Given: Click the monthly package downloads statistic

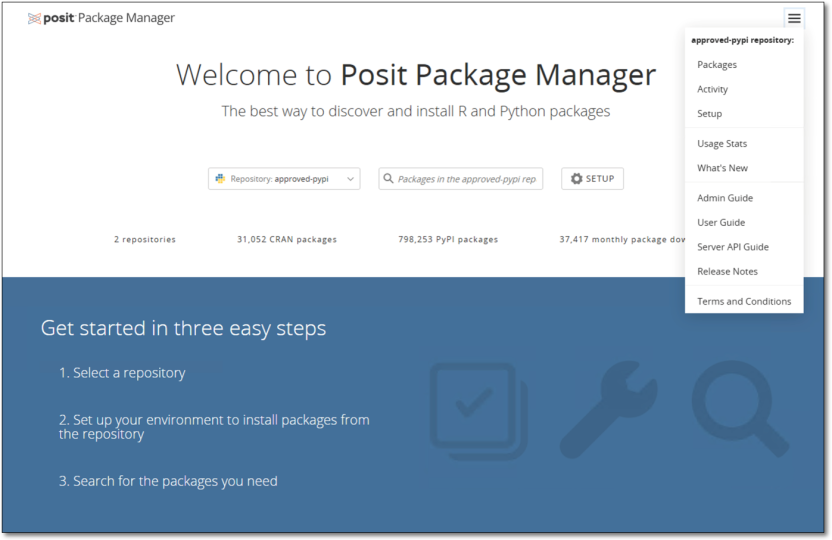Looking at the screenshot, I should pos(622,240).
